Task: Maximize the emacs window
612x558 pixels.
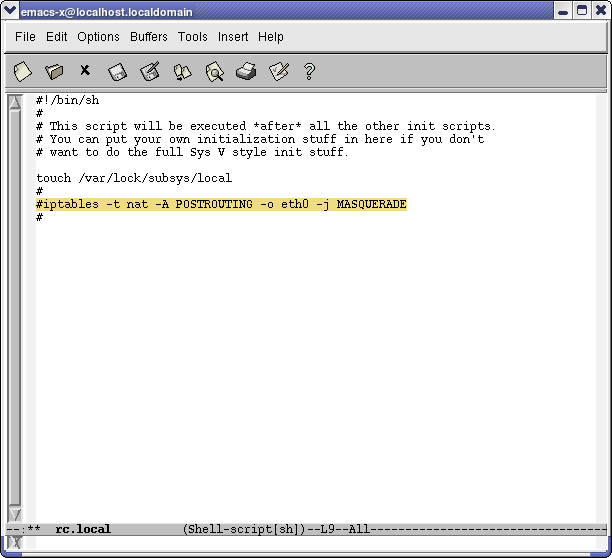Action: [582, 11]
